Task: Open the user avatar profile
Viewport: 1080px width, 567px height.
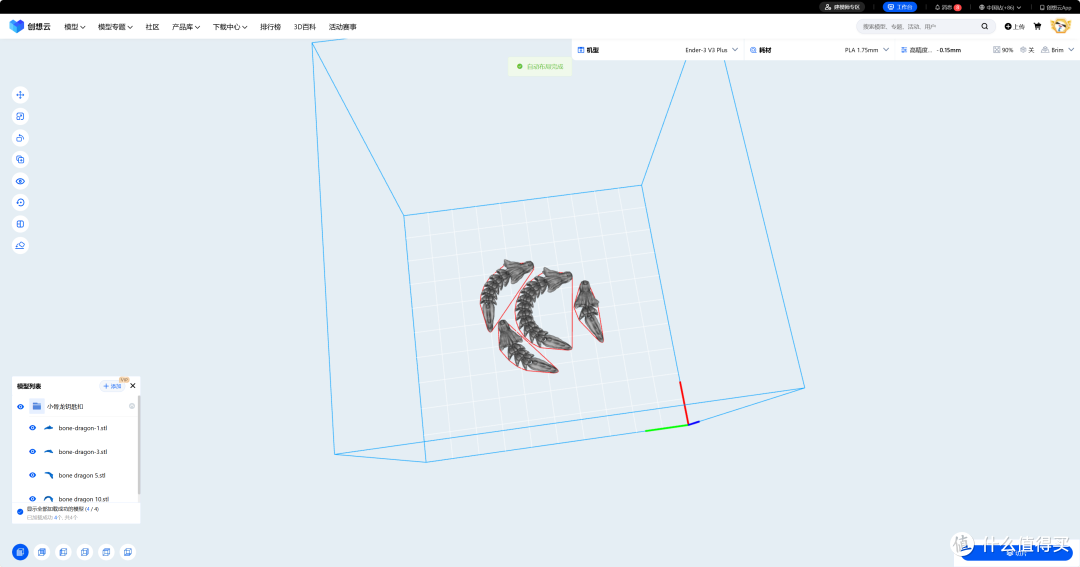Action: point(1060,26)
